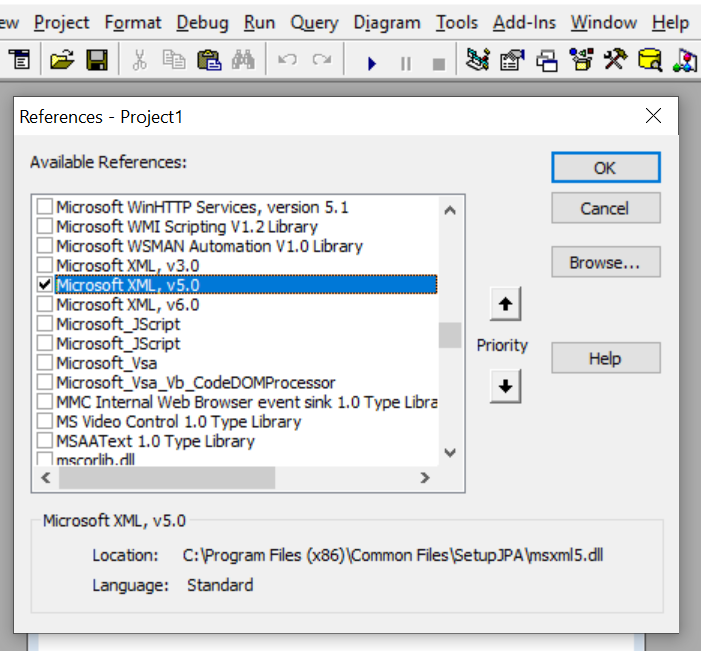This screenshot has height=651, width=701.
Task: Click the Save Project floppy disk icon
Action: 97,59
